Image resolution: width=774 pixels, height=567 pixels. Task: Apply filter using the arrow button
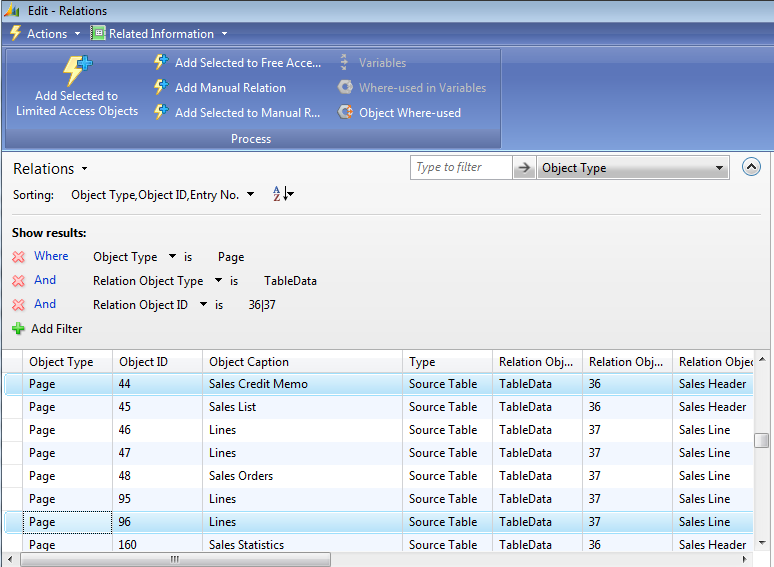[524, 168]
